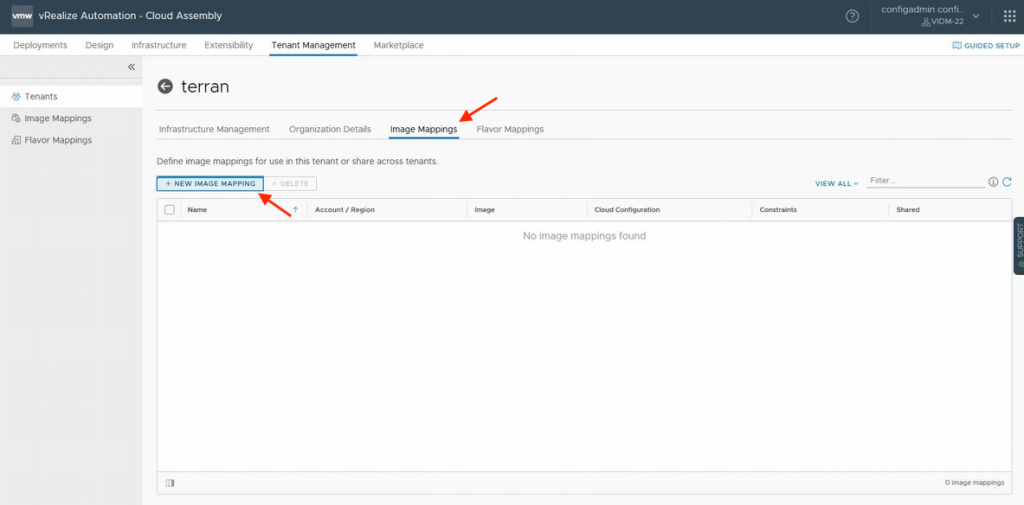
Task: Click the '0 image mappings' footer count
Action: click(x=974, y=483)
